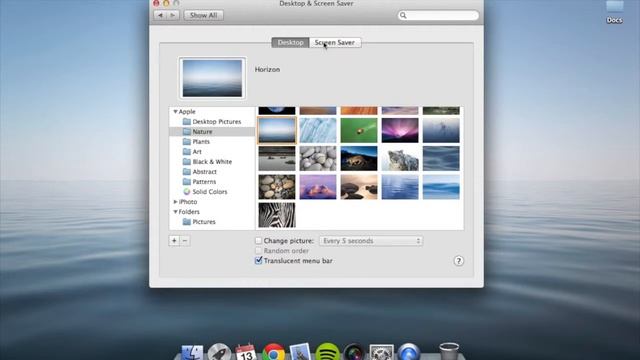Click the search magnifier icon

(x=403, y=16)
